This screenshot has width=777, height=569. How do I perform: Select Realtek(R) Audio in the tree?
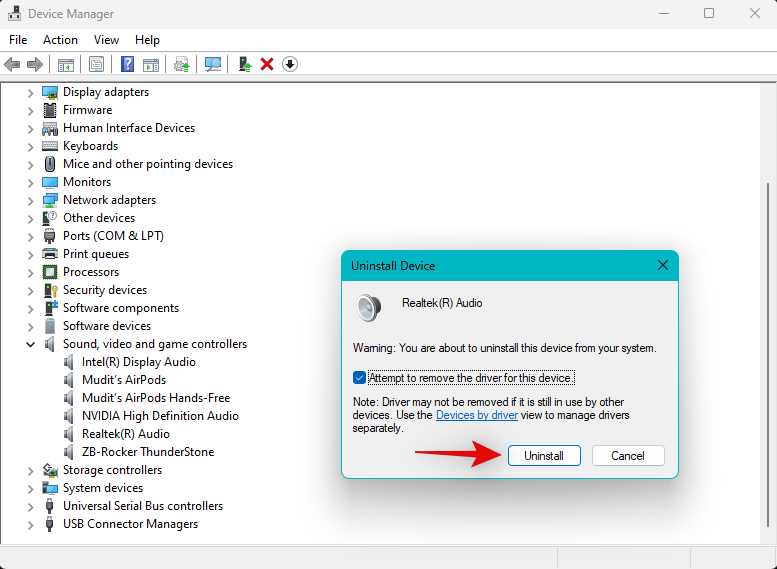tap(126, 434)
